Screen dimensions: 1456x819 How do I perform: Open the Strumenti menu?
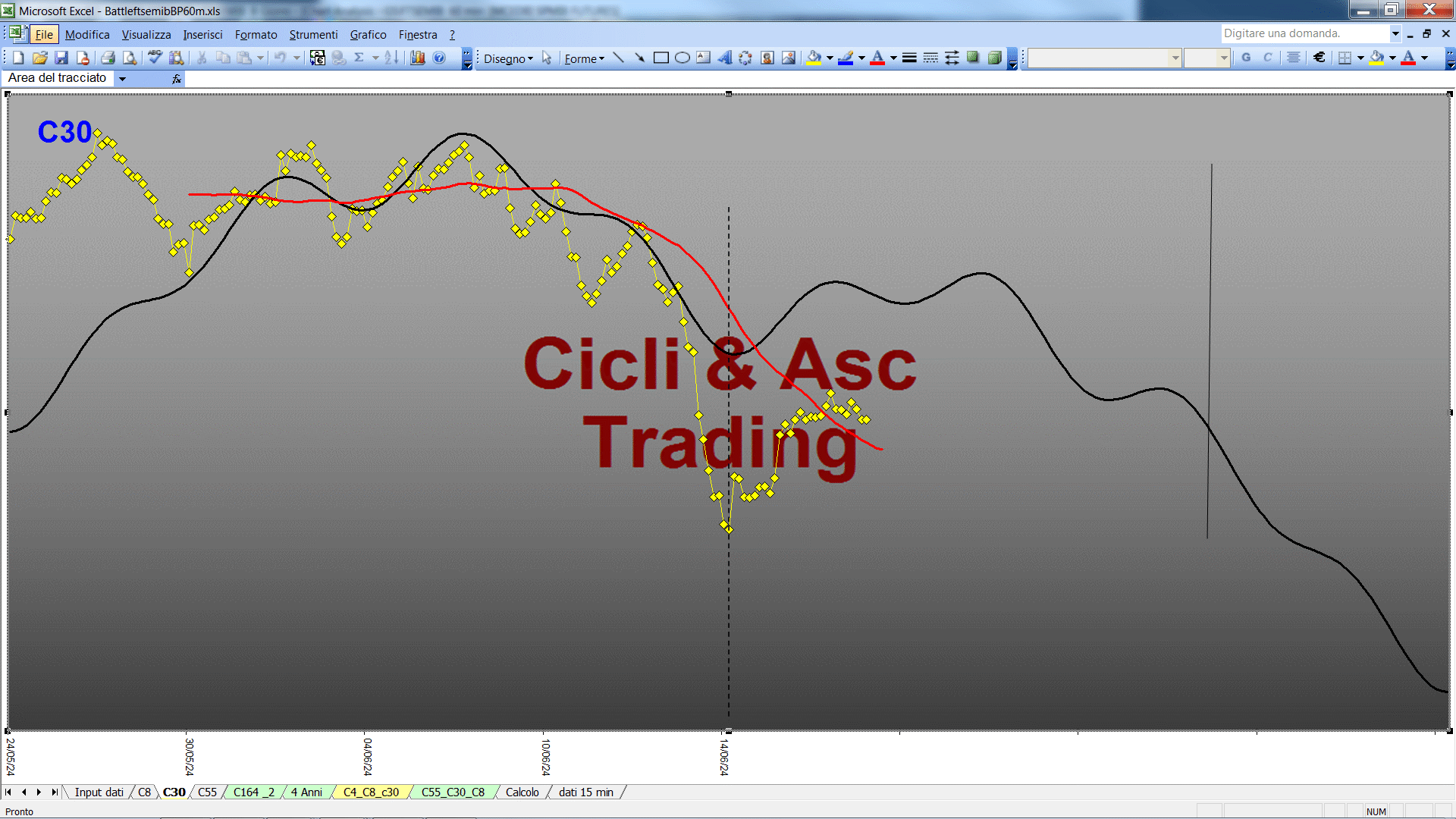pos(313,35)
